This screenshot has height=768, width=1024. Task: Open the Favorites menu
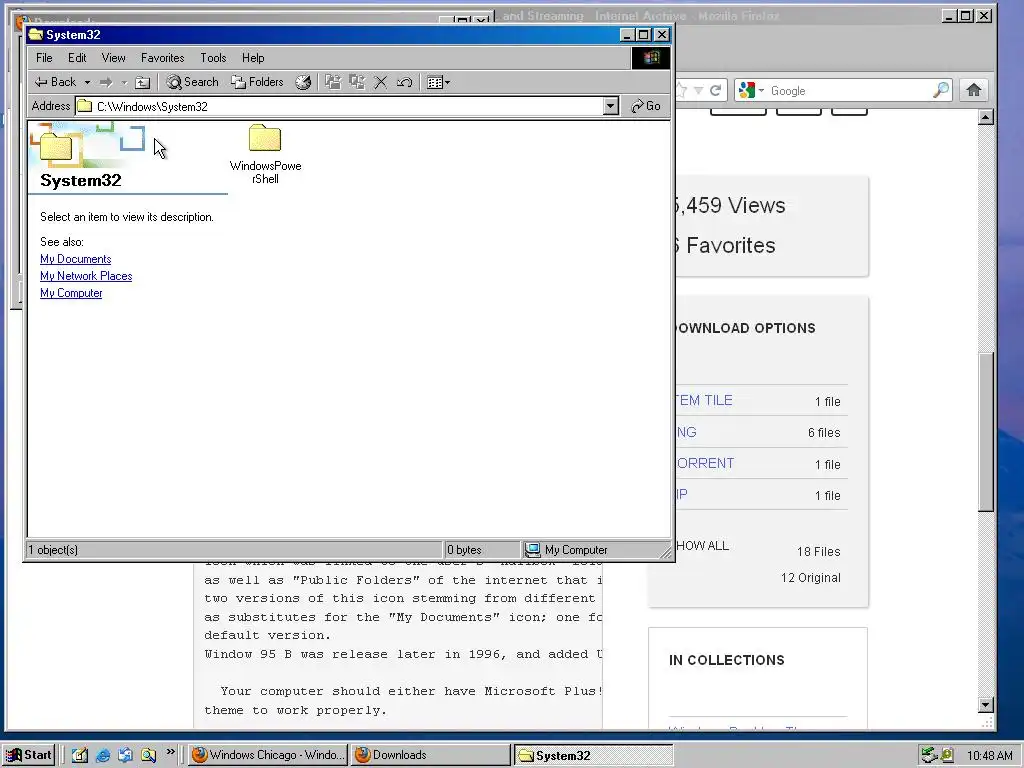click(163, 58)
